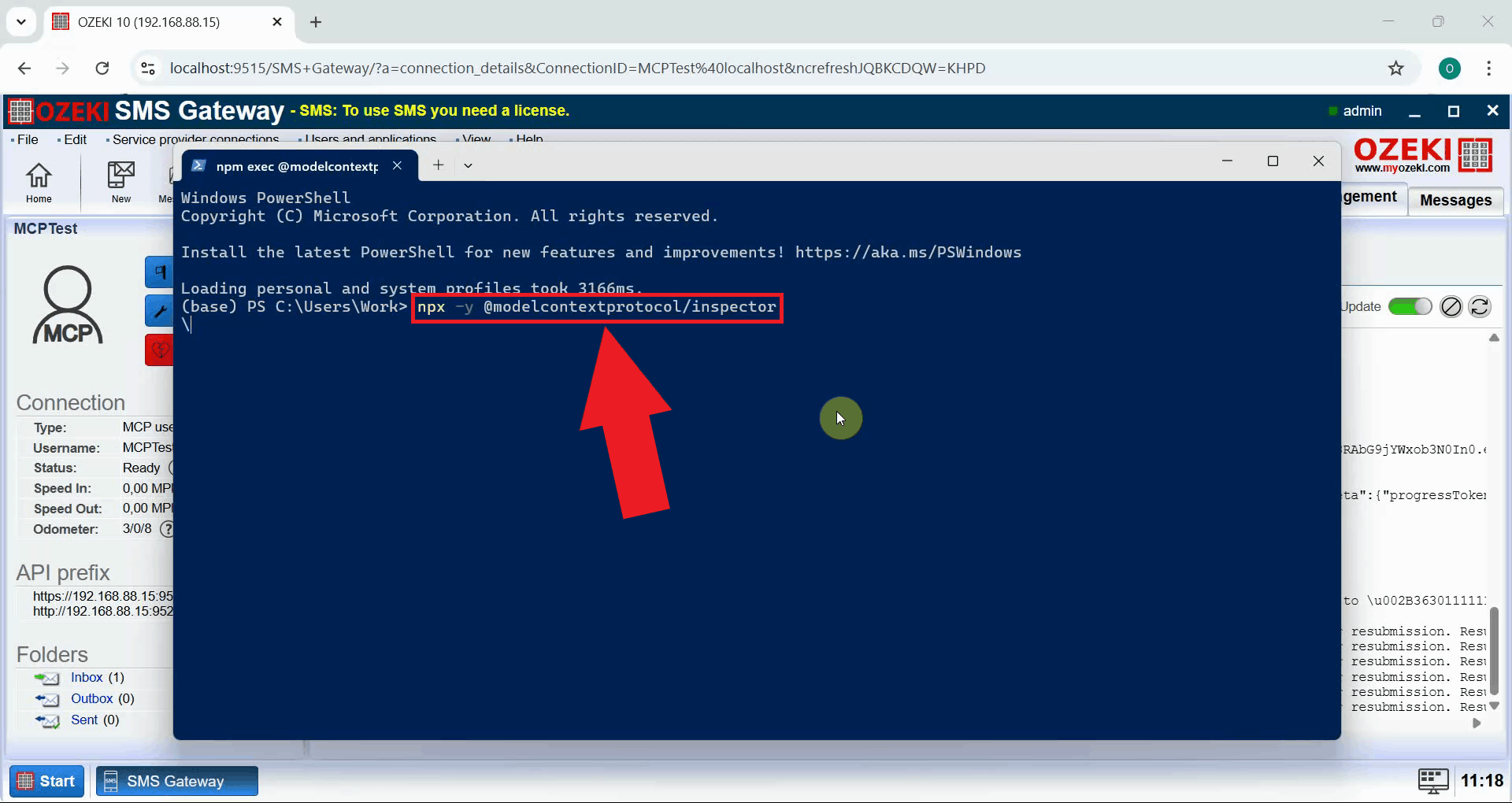
Task: Toggle the green admin status indicator
Action: (1333, 111)
